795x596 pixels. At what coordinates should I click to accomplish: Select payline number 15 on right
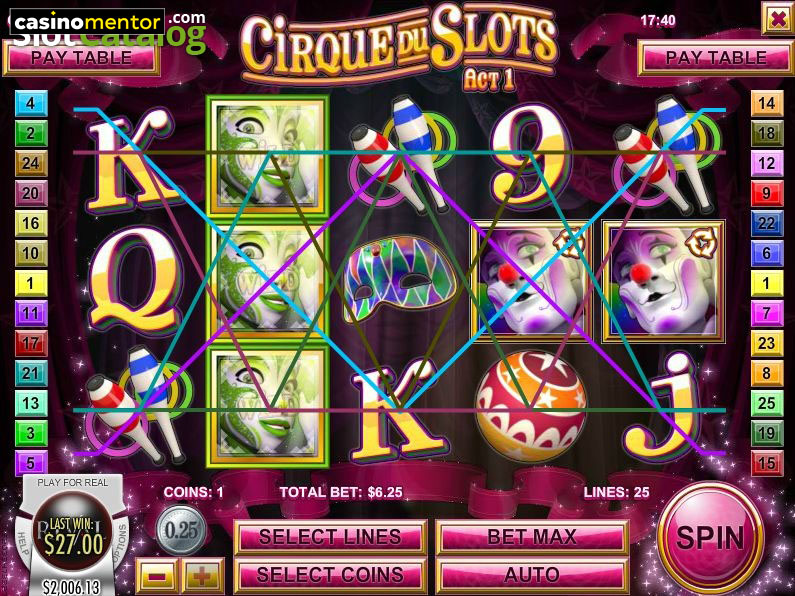pyautogui.click(x=767, y=463)
